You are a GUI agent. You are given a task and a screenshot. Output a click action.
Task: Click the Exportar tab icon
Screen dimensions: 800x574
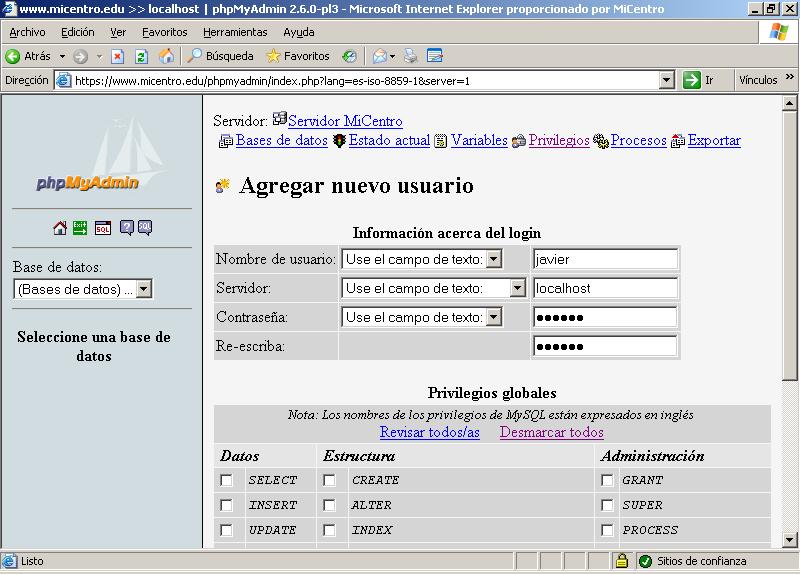click(678, 141)
